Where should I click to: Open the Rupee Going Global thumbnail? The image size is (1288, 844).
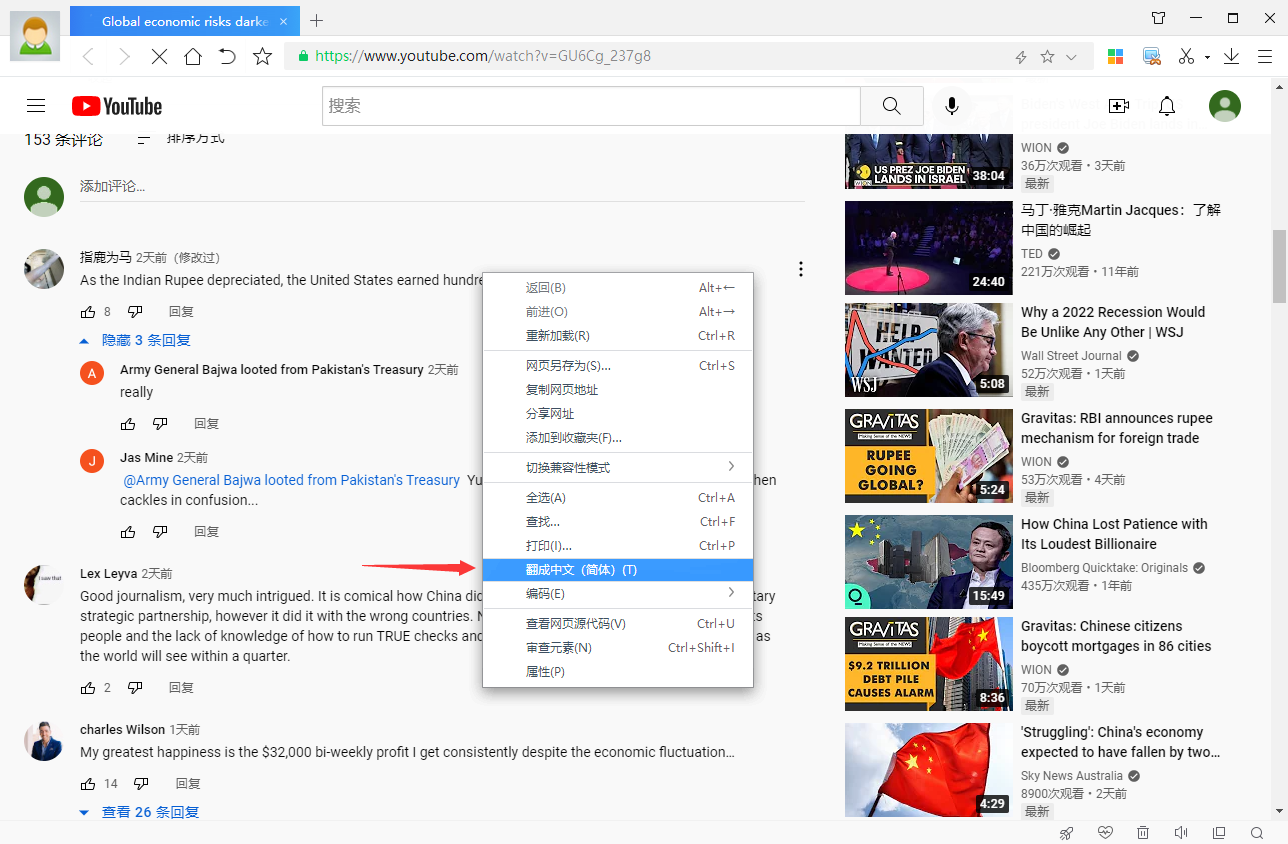(x=929, y=455)
